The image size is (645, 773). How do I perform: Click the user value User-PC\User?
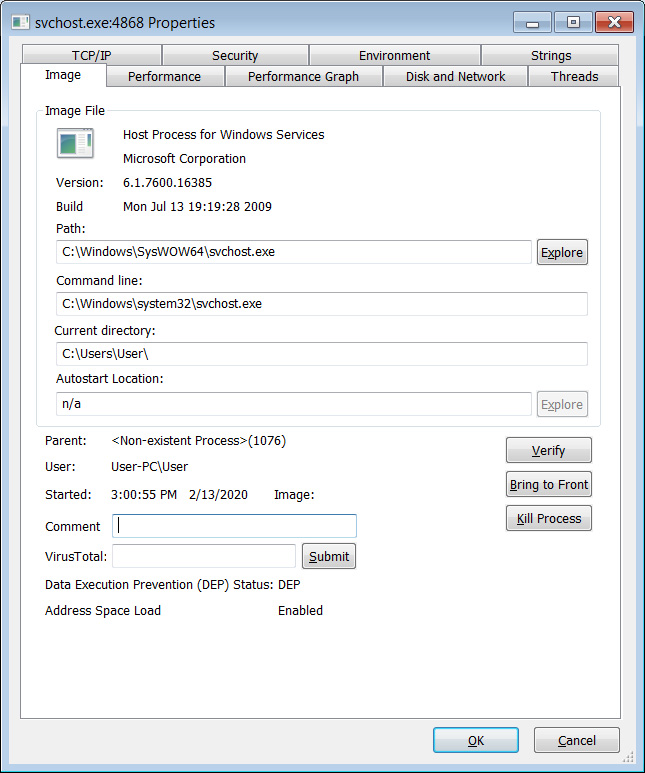tap(149, 466)
